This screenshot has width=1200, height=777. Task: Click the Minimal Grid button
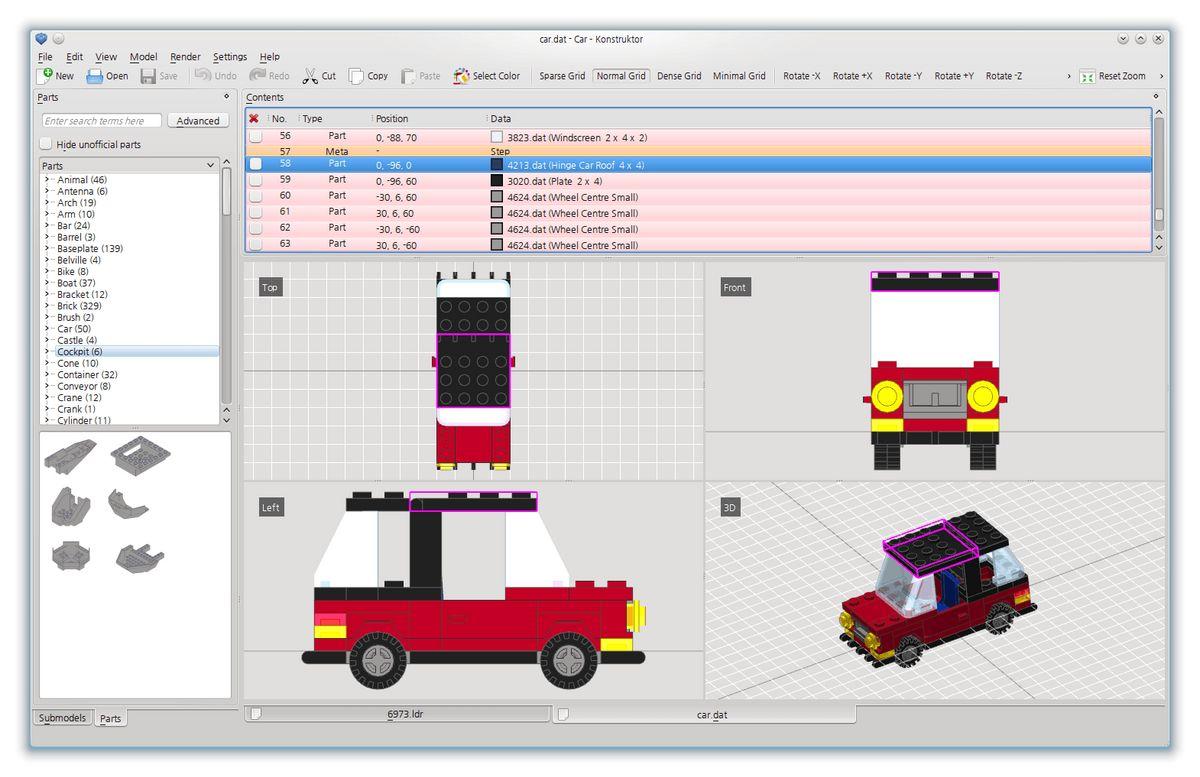(x=739, y=76)
